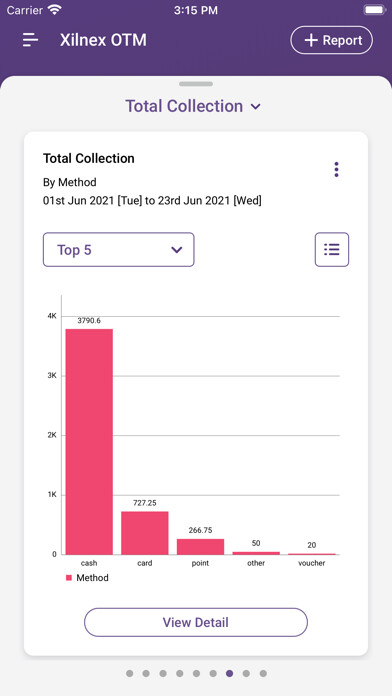Select the cash bar in chart

point(89,442)
